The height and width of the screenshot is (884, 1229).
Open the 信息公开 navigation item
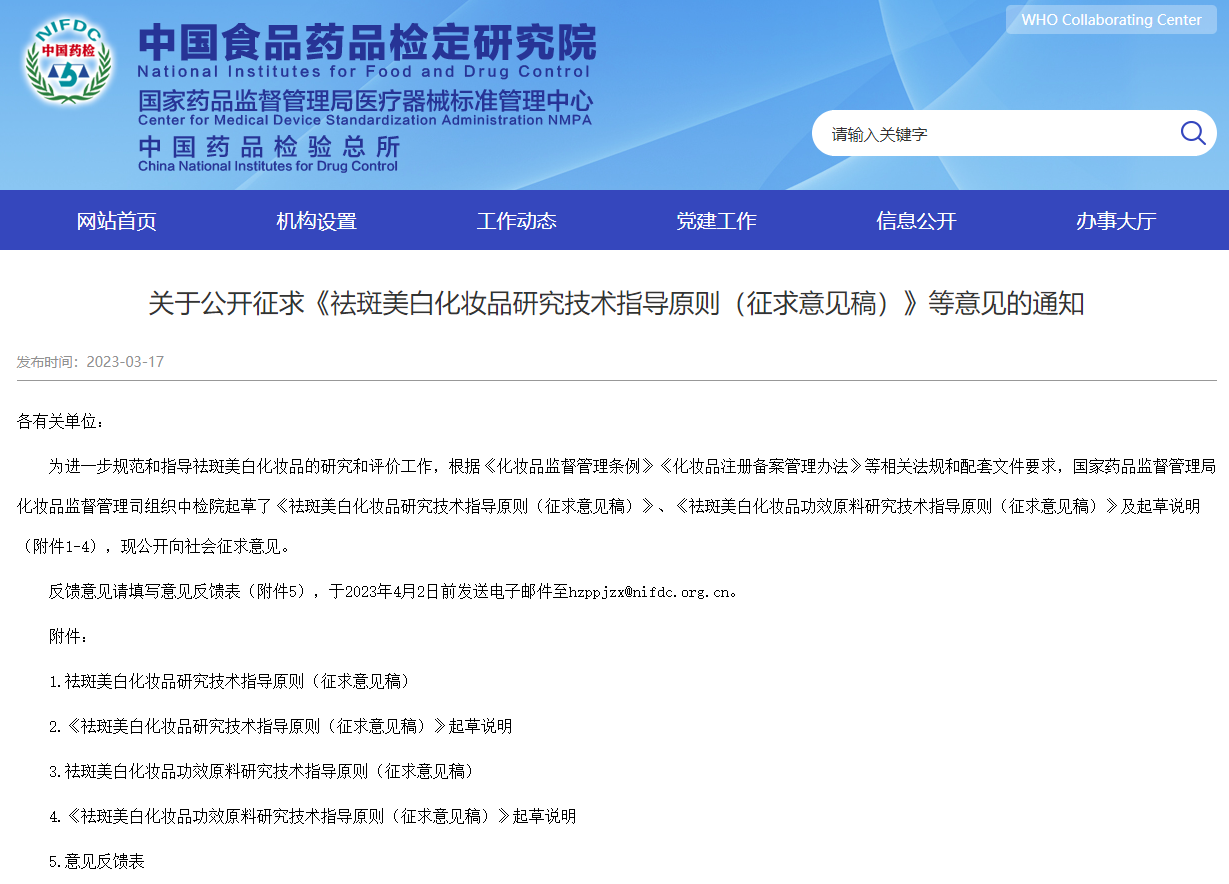[916, 221]
